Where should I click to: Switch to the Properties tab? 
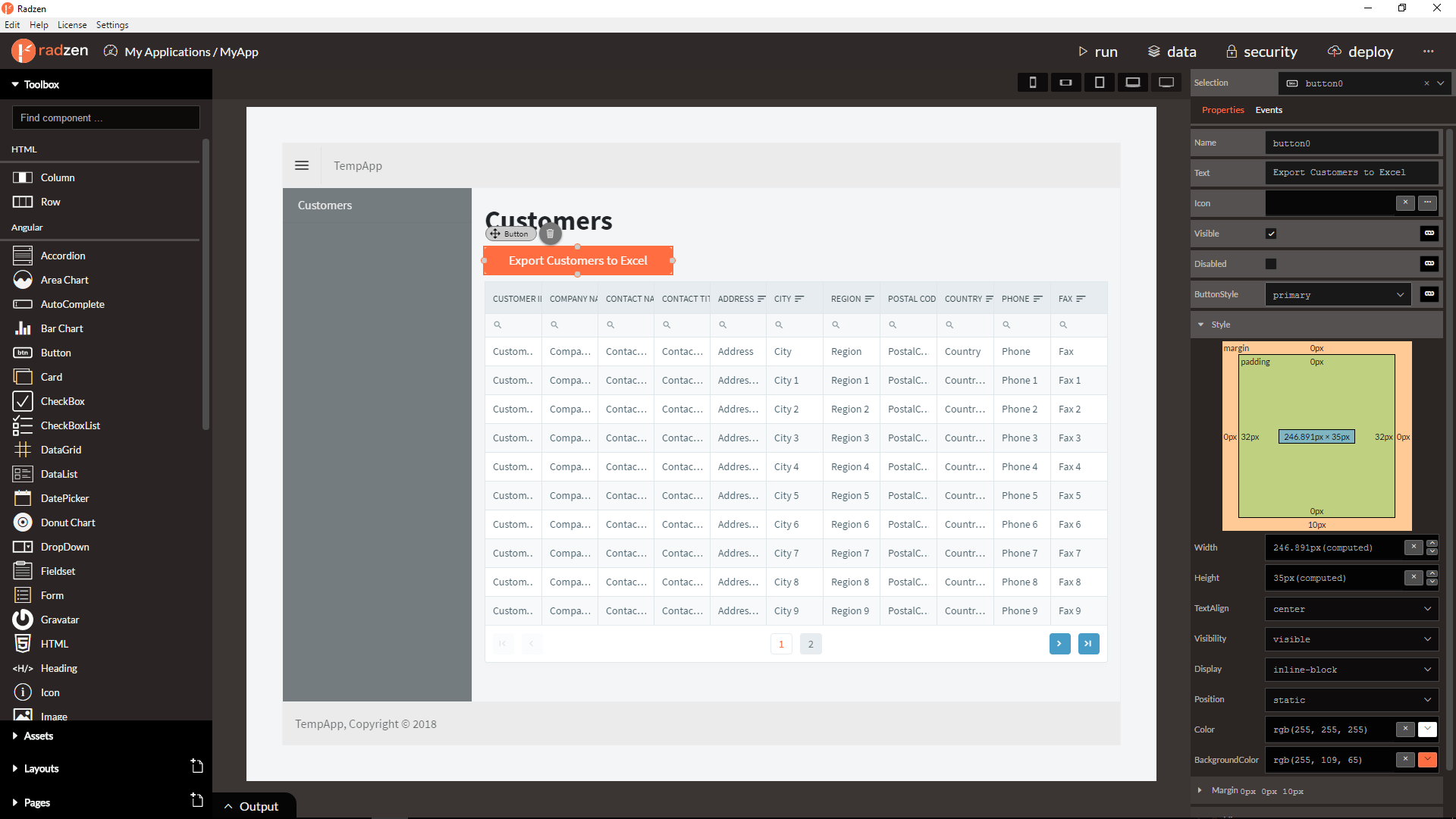click(1222, 110)
